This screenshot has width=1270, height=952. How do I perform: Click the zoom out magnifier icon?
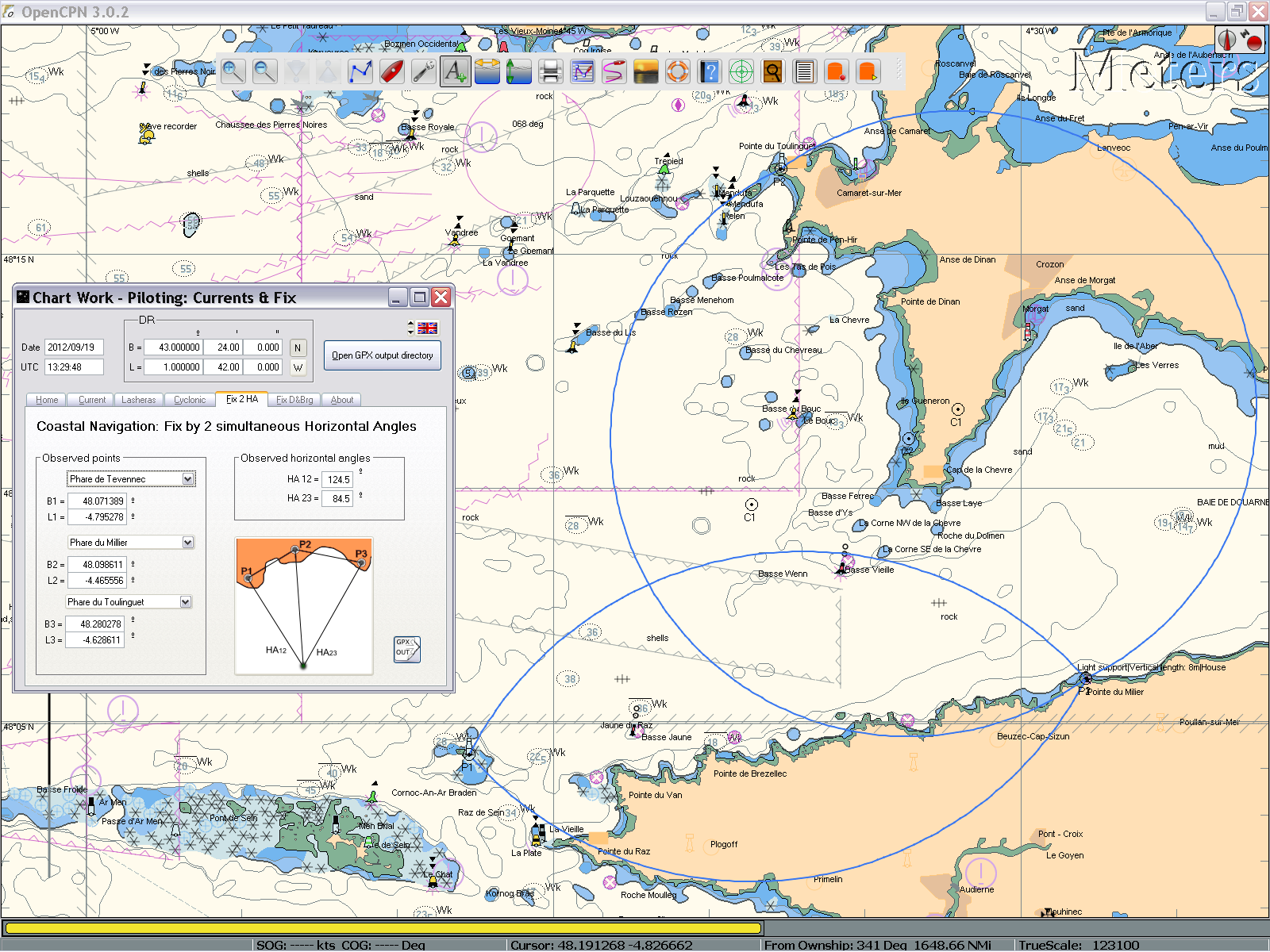265,71
